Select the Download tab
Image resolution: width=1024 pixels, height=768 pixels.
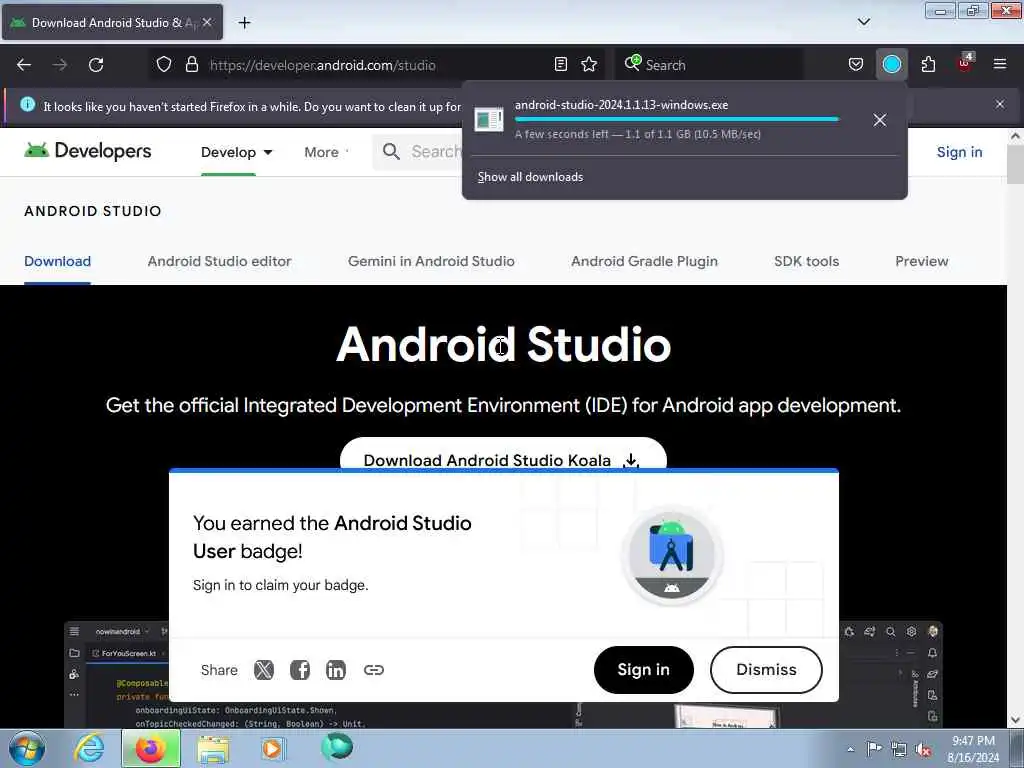point(57,261)
